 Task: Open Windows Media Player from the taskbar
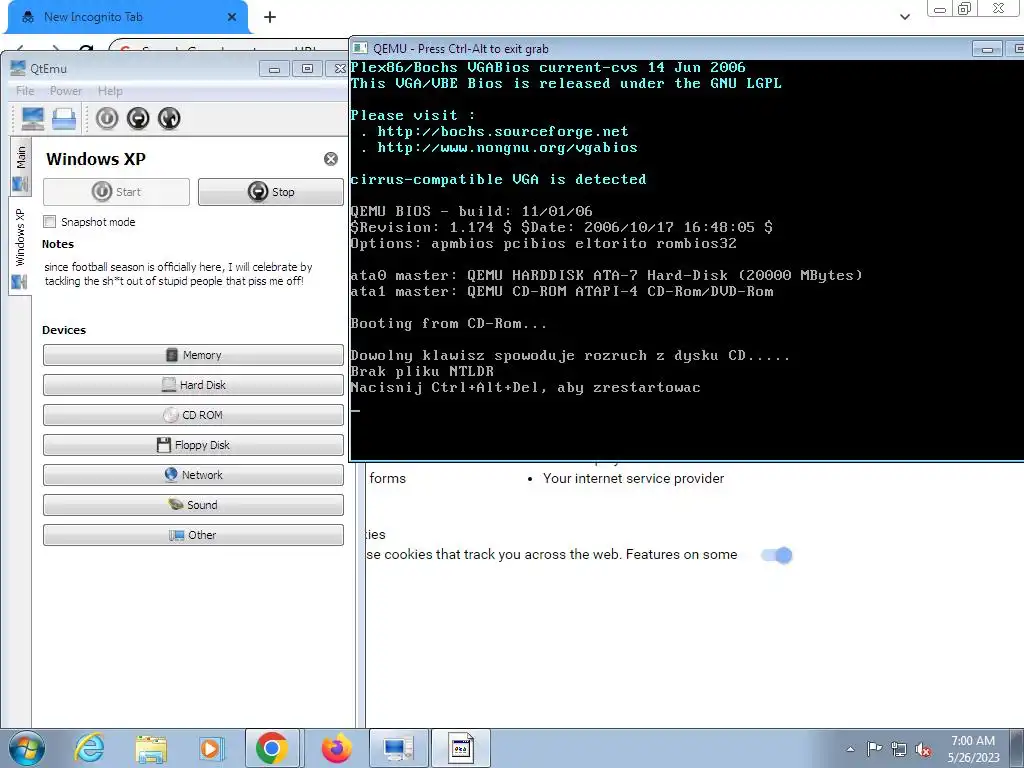tap(211, 748)
